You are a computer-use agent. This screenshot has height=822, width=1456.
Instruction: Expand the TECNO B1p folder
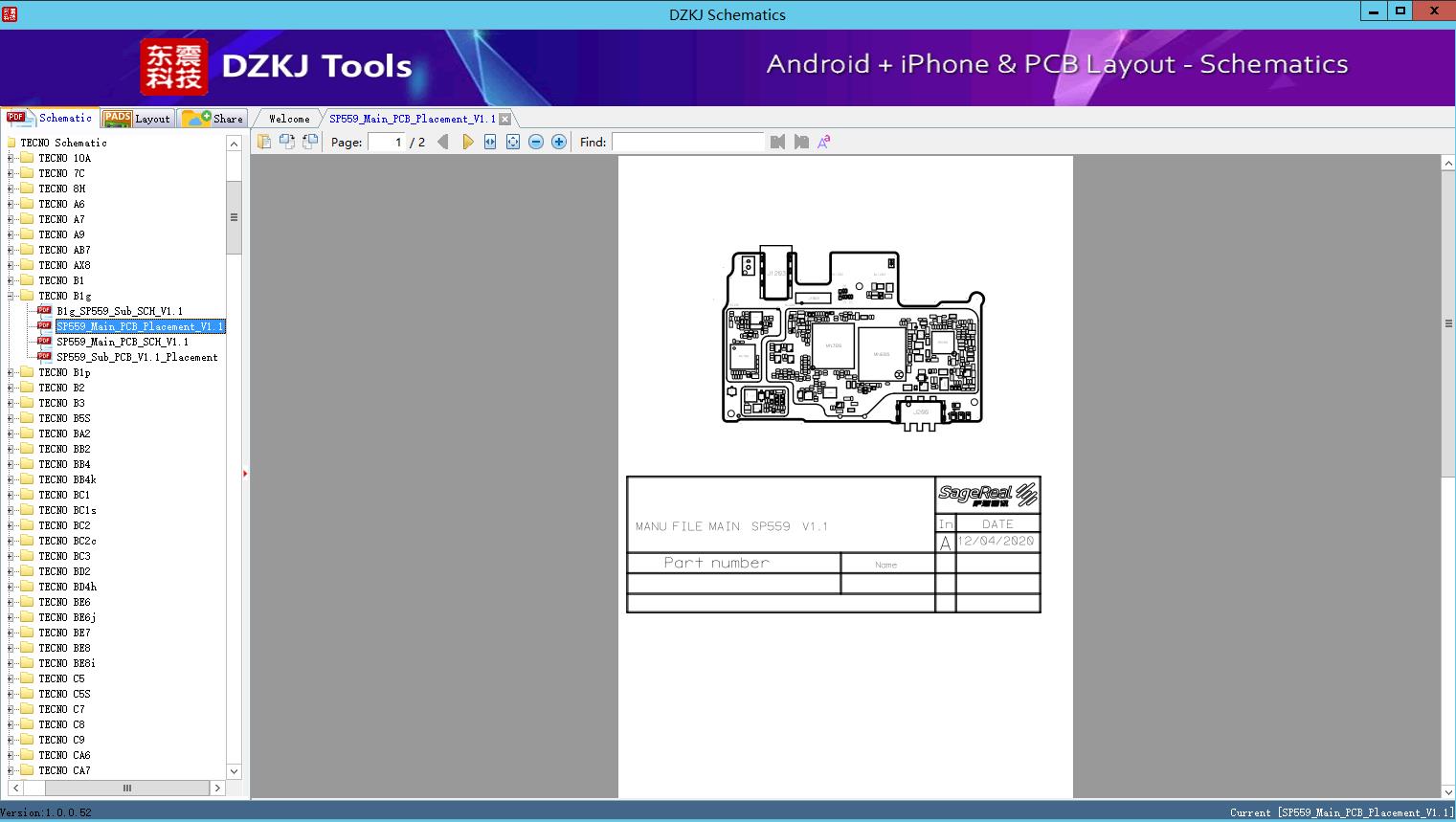(x=11, y=372)
